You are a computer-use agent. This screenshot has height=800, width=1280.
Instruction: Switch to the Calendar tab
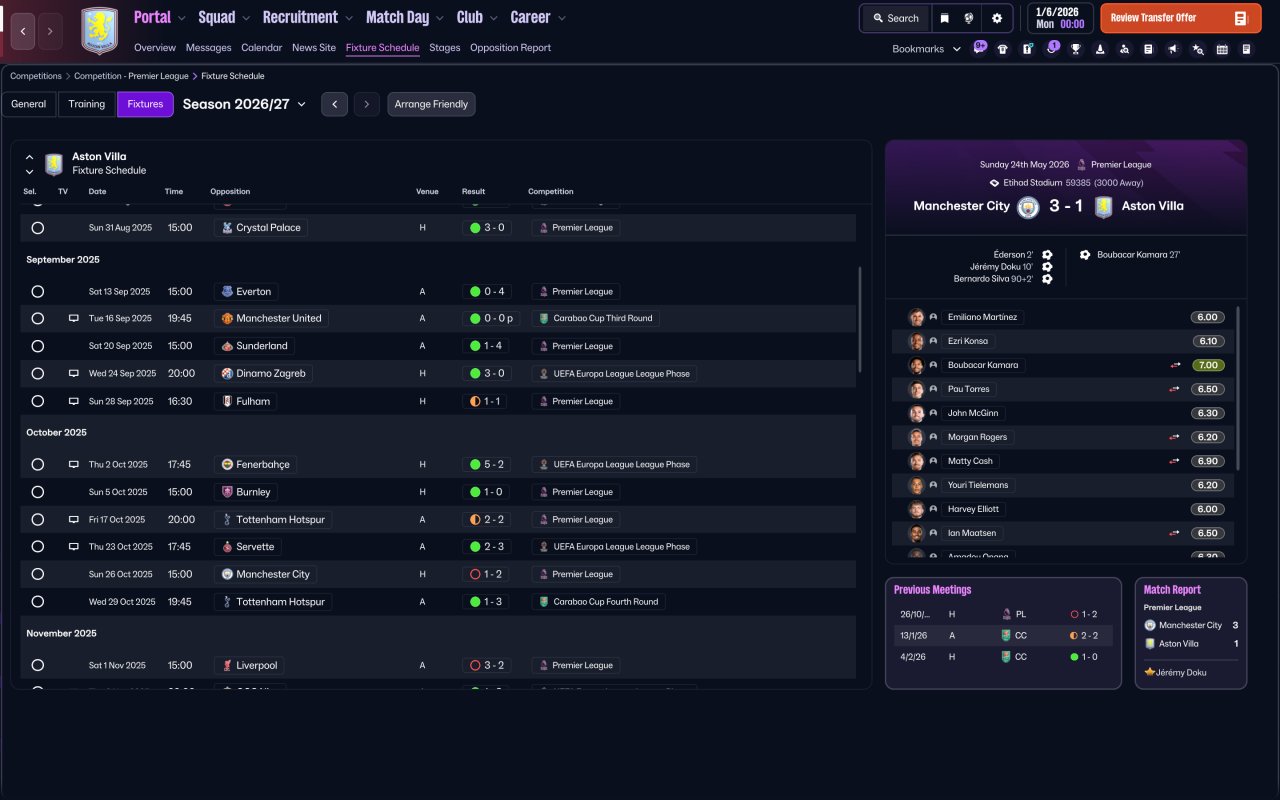tap(262, 48)
